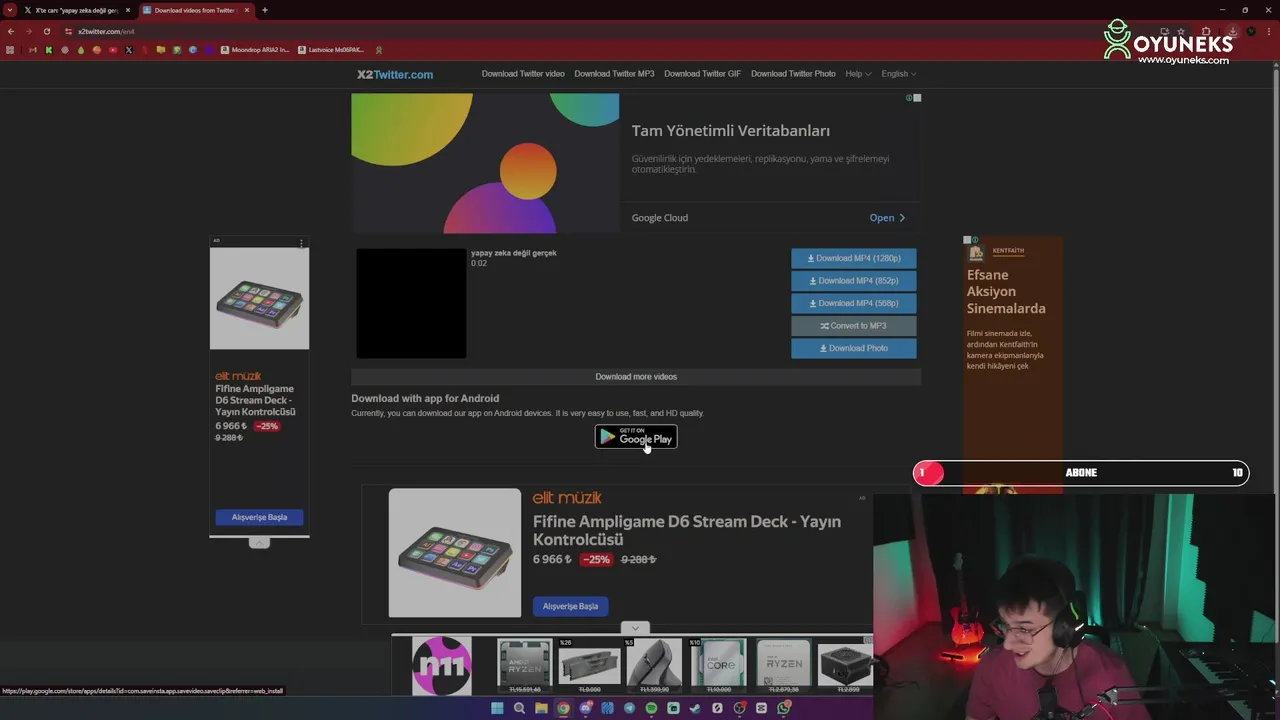Open the YouTube bookmark icon
The image size is (1280, 720).
tap(113, 50)
